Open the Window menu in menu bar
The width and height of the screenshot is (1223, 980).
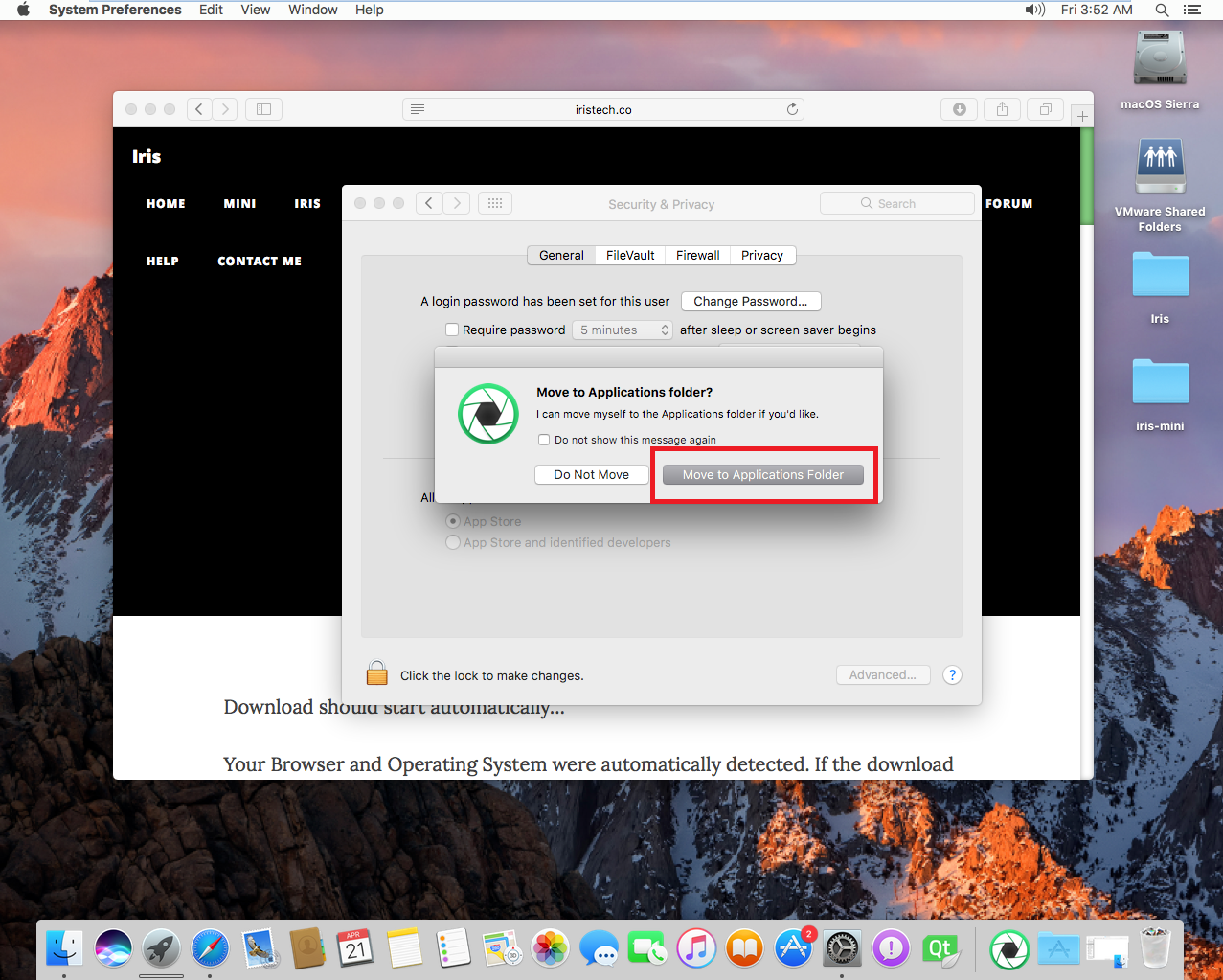[x=312, y=10]
